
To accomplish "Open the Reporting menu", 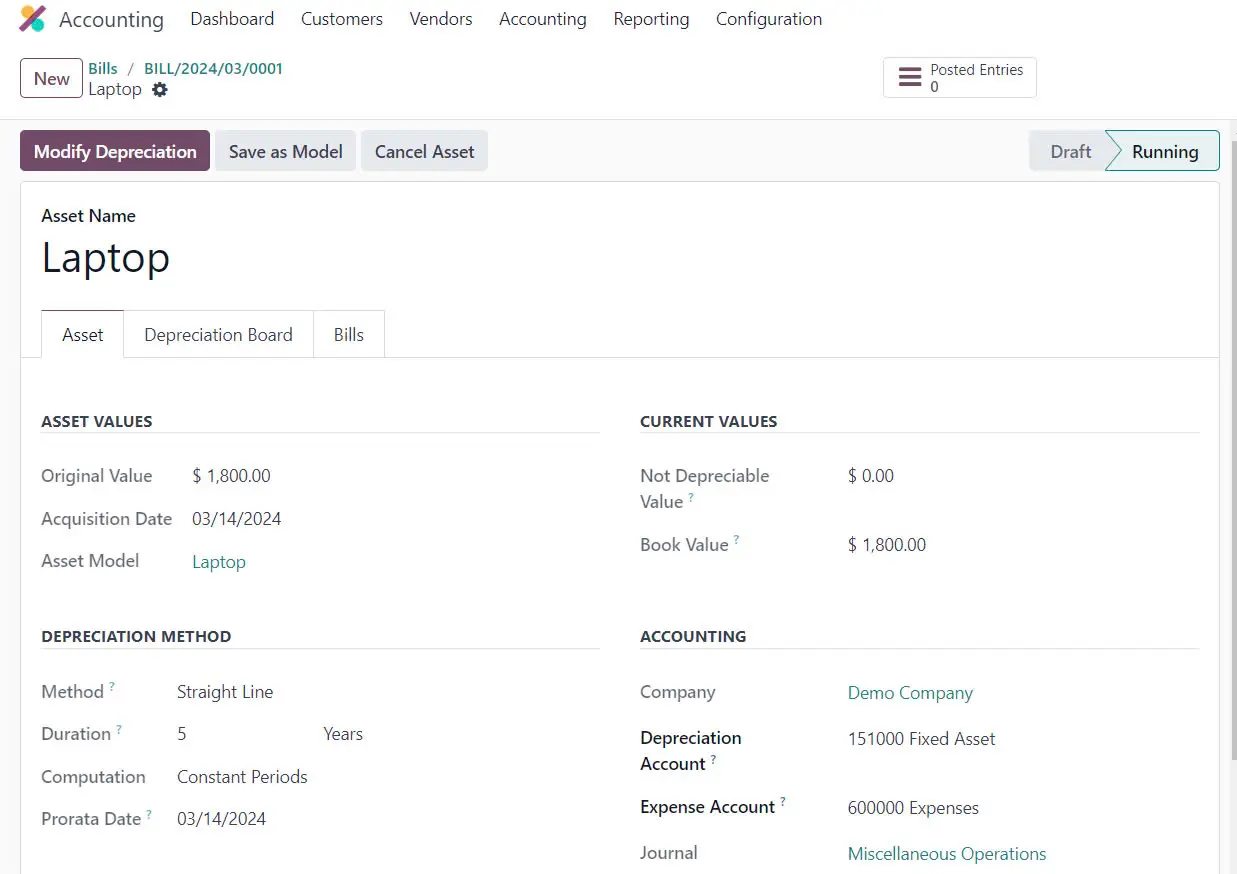I will 651,19.
